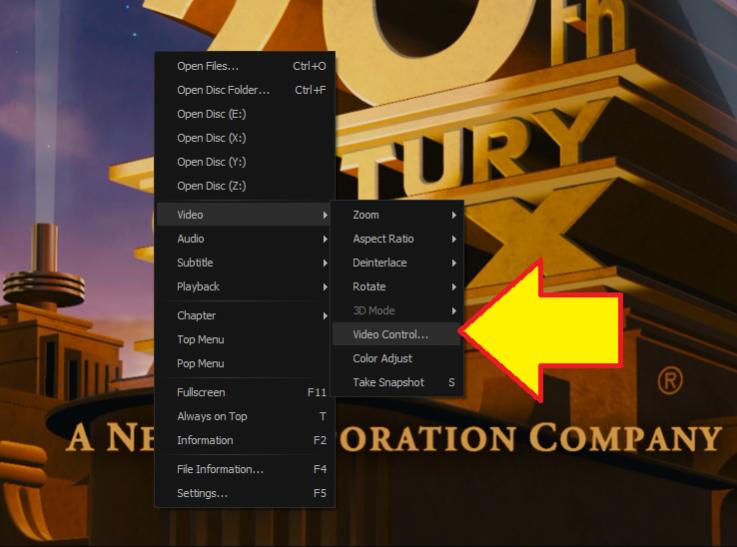Select Open Disc (Y:)
This screenshot has height=547, width=737.
(x=244, y=162)
